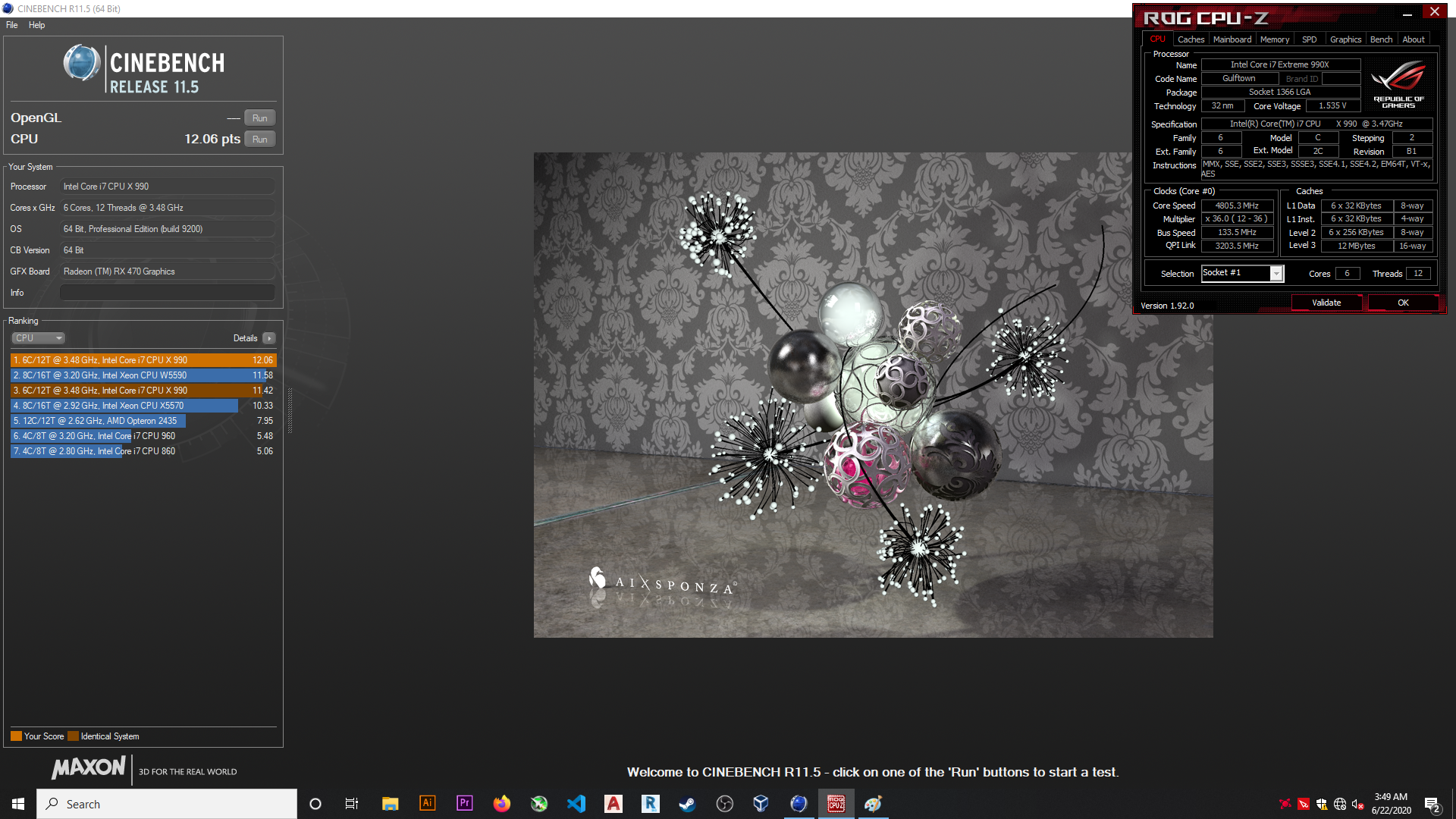
Task: Open the green globe arrow app on taskbar
Action: 539,804
